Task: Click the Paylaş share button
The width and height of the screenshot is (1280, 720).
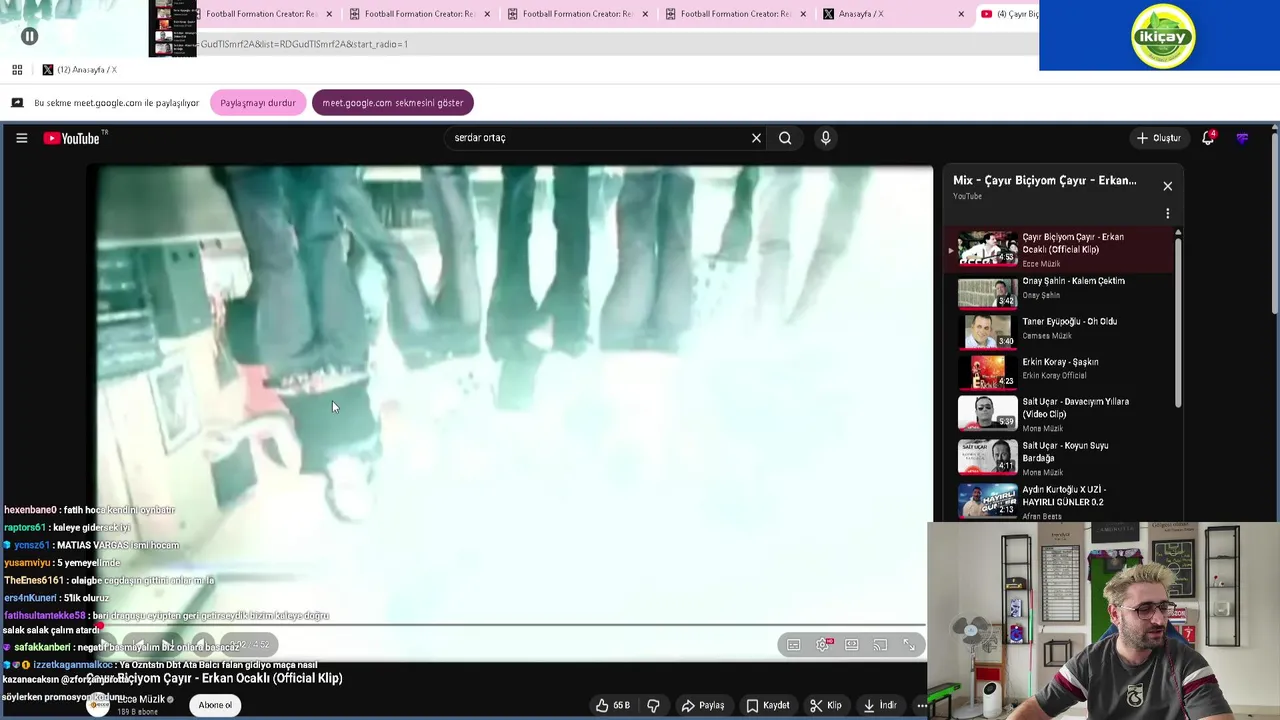Action: tap(703, 705)
